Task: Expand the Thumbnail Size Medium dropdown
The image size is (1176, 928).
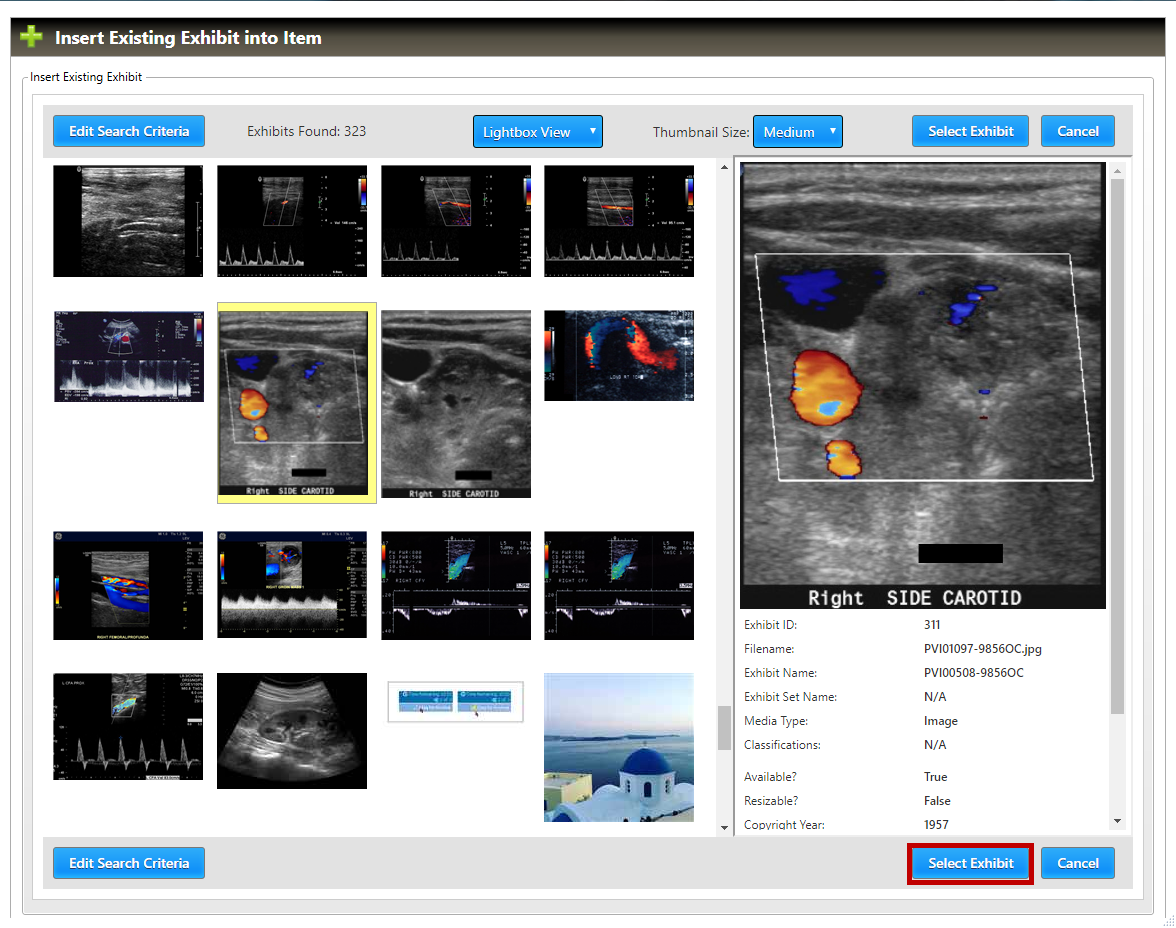Action: pos(797,132)
